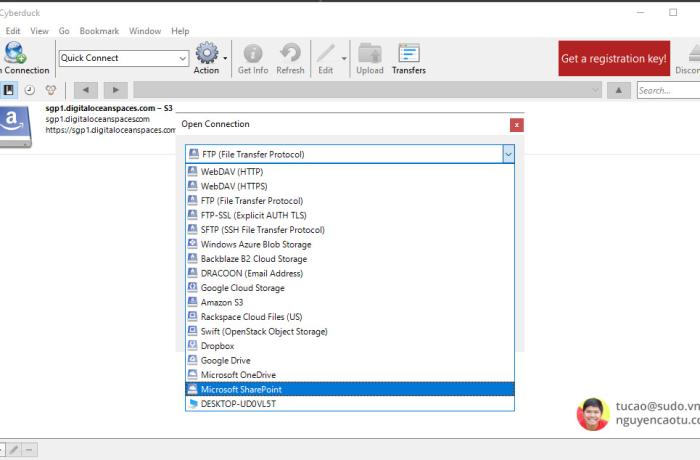Screen dimensions: 700x460
Task: Choose Microsoft SharePoint option
Action: coord(350,389)
